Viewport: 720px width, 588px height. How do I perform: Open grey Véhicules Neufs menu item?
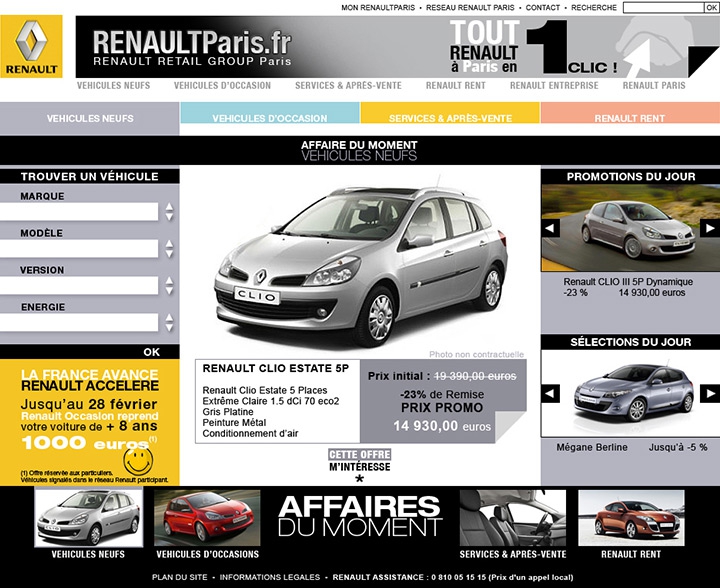[113, 85]
